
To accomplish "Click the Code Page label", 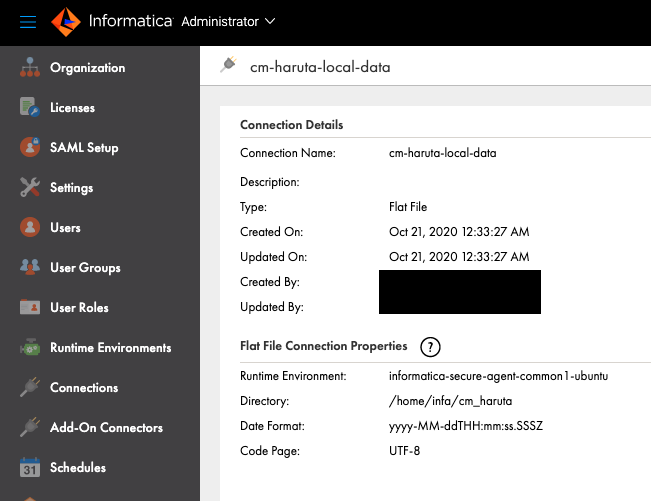I will tap(270, 451).
